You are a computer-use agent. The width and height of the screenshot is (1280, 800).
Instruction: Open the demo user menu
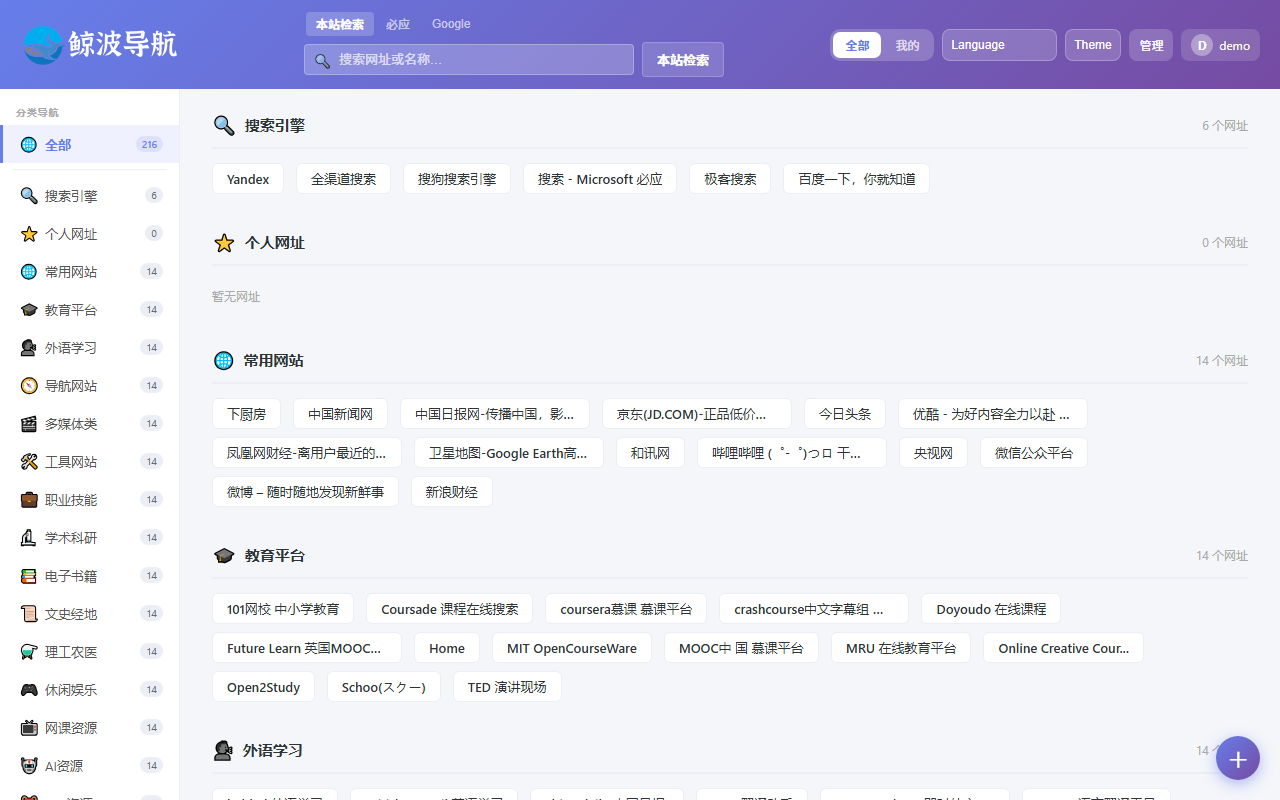[x=1220, y=45]
